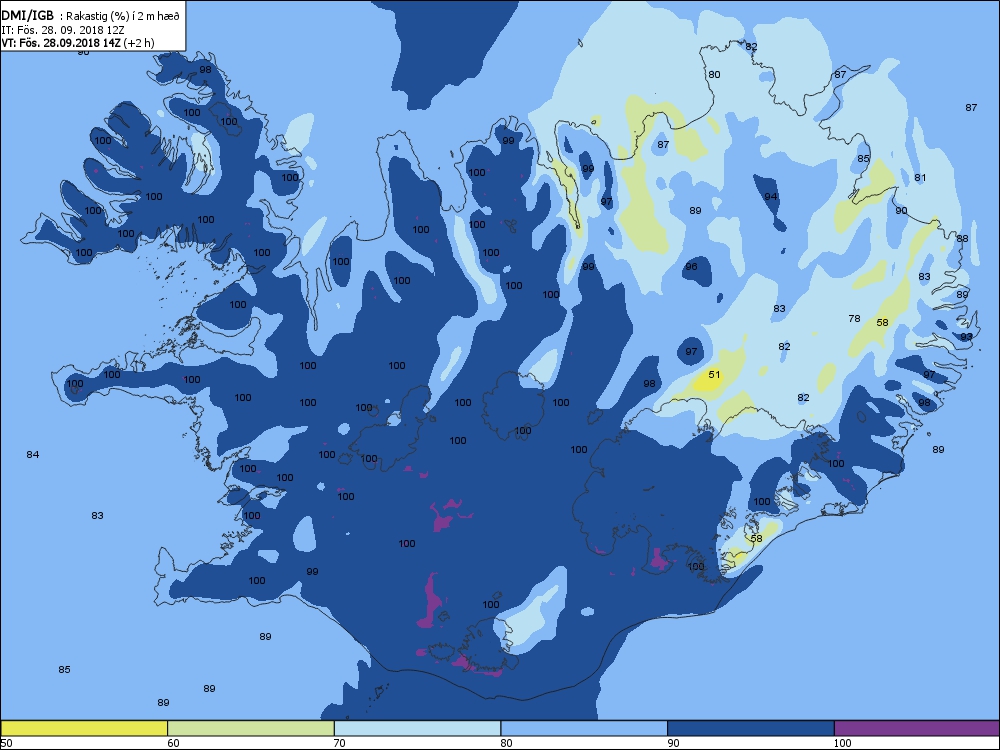
Task: Click the legend scale label 50
Action: tap(6, 742)
